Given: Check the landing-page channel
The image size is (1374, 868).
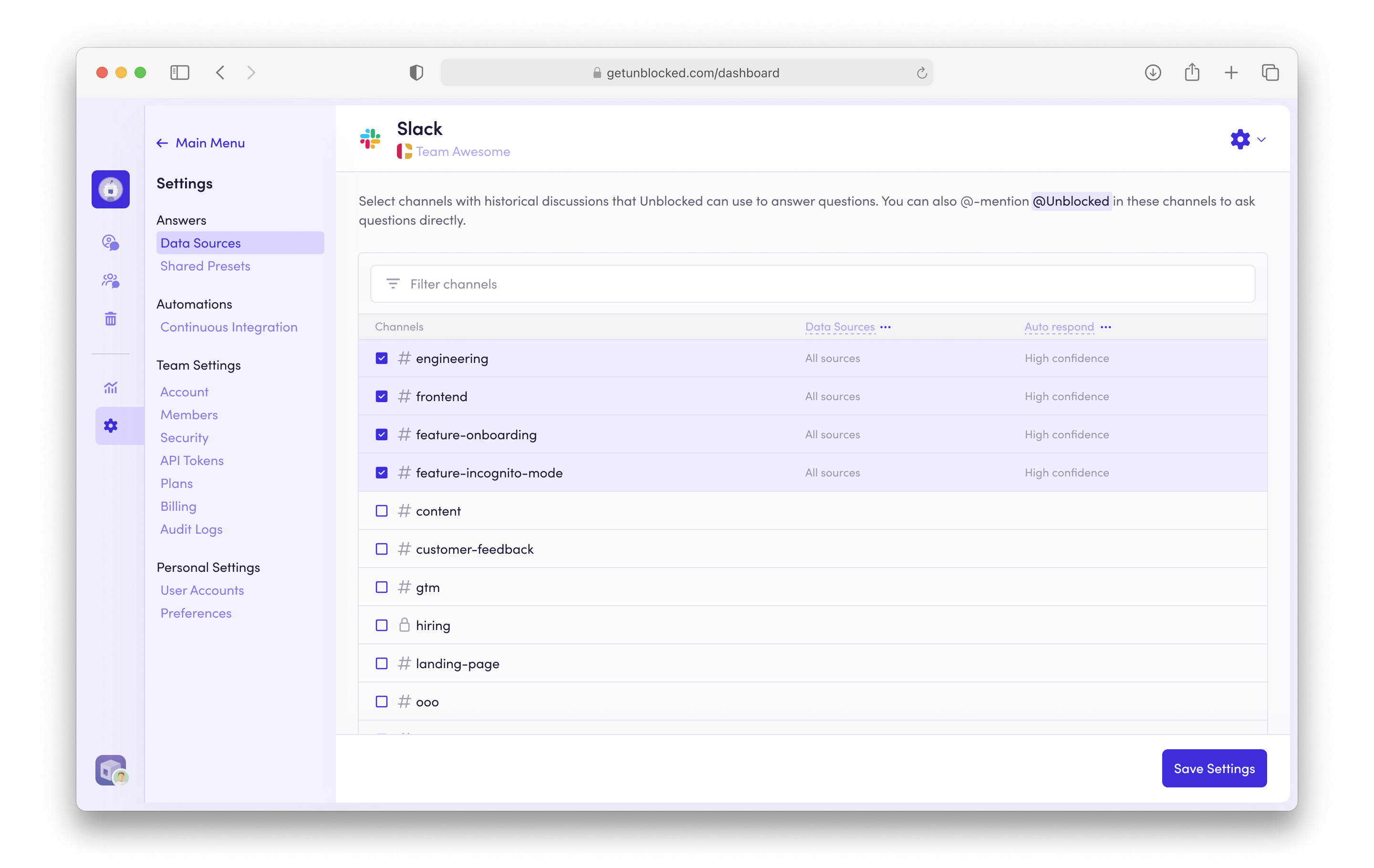Looking at the screenshot, I should (x=381, y=663).
